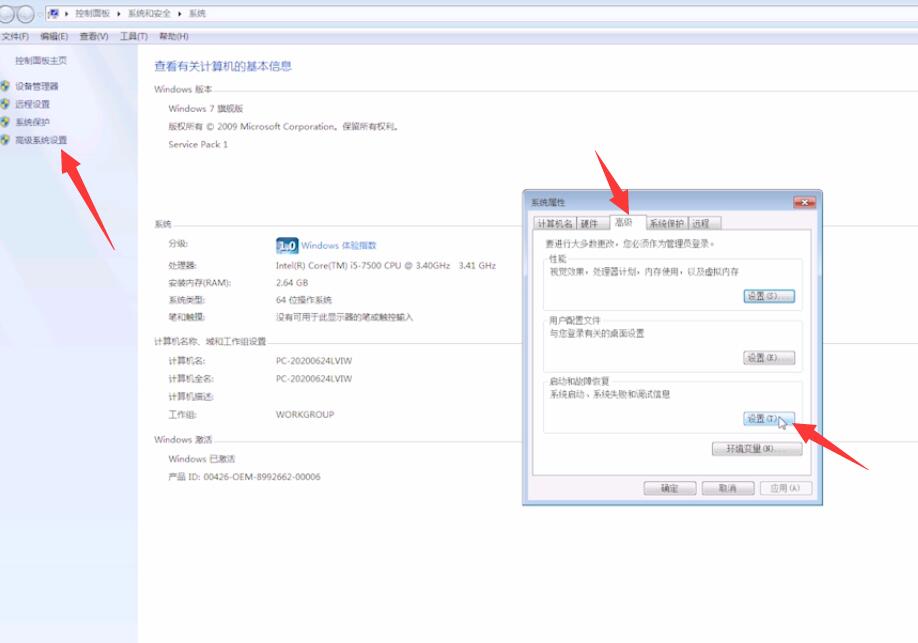Click the Windows Experience Index 1.0 score badge
This screenshot has height=643, width=918.
(287, 245)
